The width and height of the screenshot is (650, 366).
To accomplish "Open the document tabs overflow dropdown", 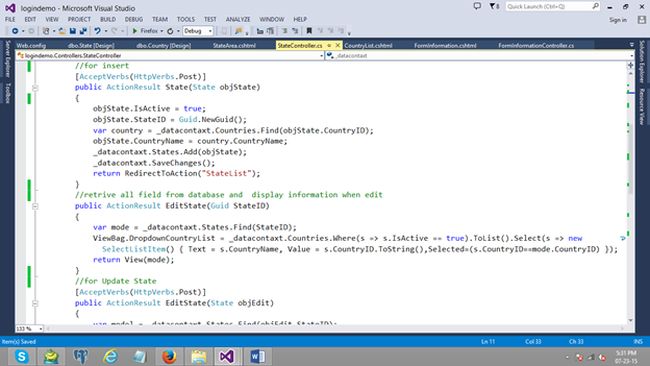I will coord(631,44).
